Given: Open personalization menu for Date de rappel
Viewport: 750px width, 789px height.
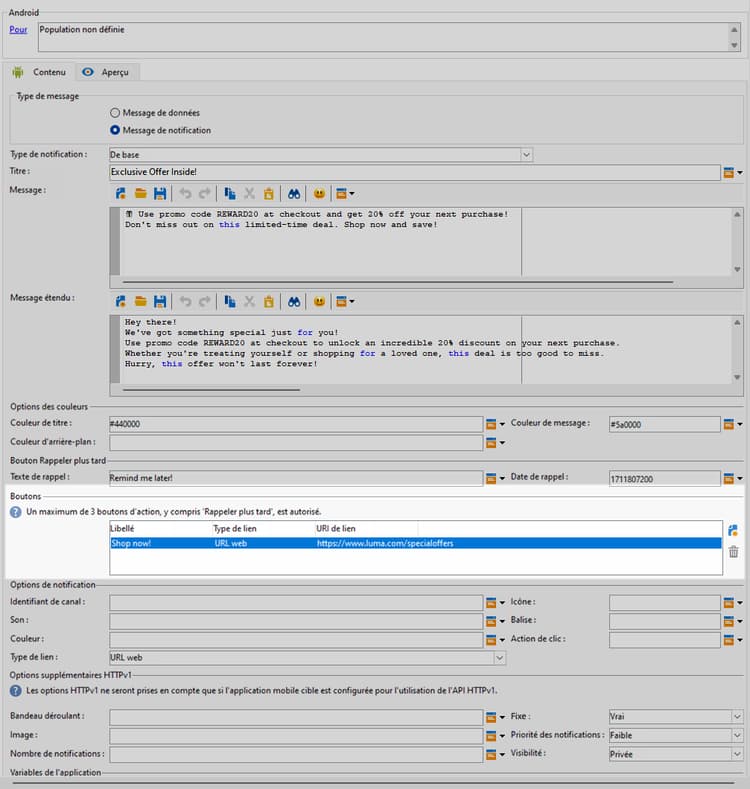Looking at the screenshot, I should click(733, 478).
